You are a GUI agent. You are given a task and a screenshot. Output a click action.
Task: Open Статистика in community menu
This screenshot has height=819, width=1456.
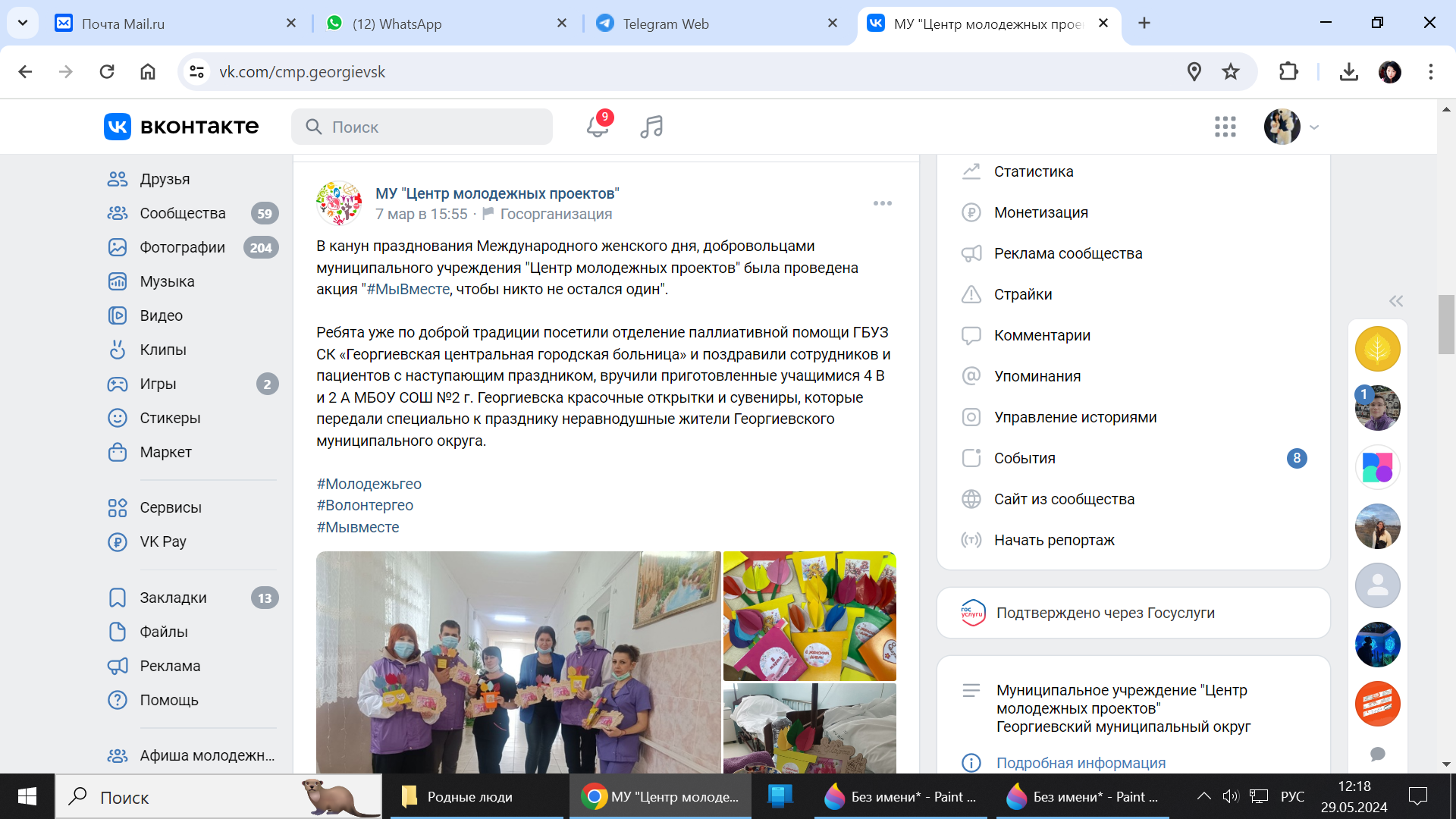1034,171
